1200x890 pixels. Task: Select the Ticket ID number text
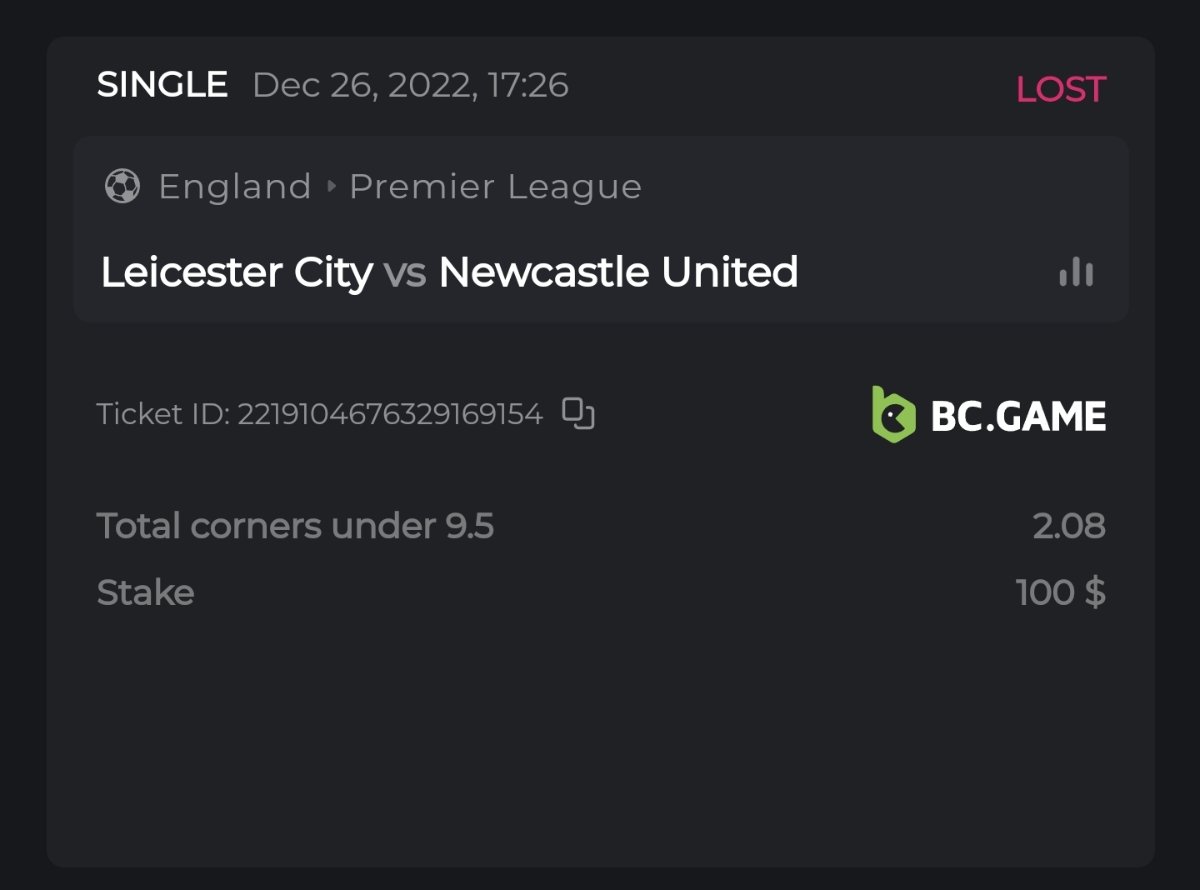click(x=389, y=414)
